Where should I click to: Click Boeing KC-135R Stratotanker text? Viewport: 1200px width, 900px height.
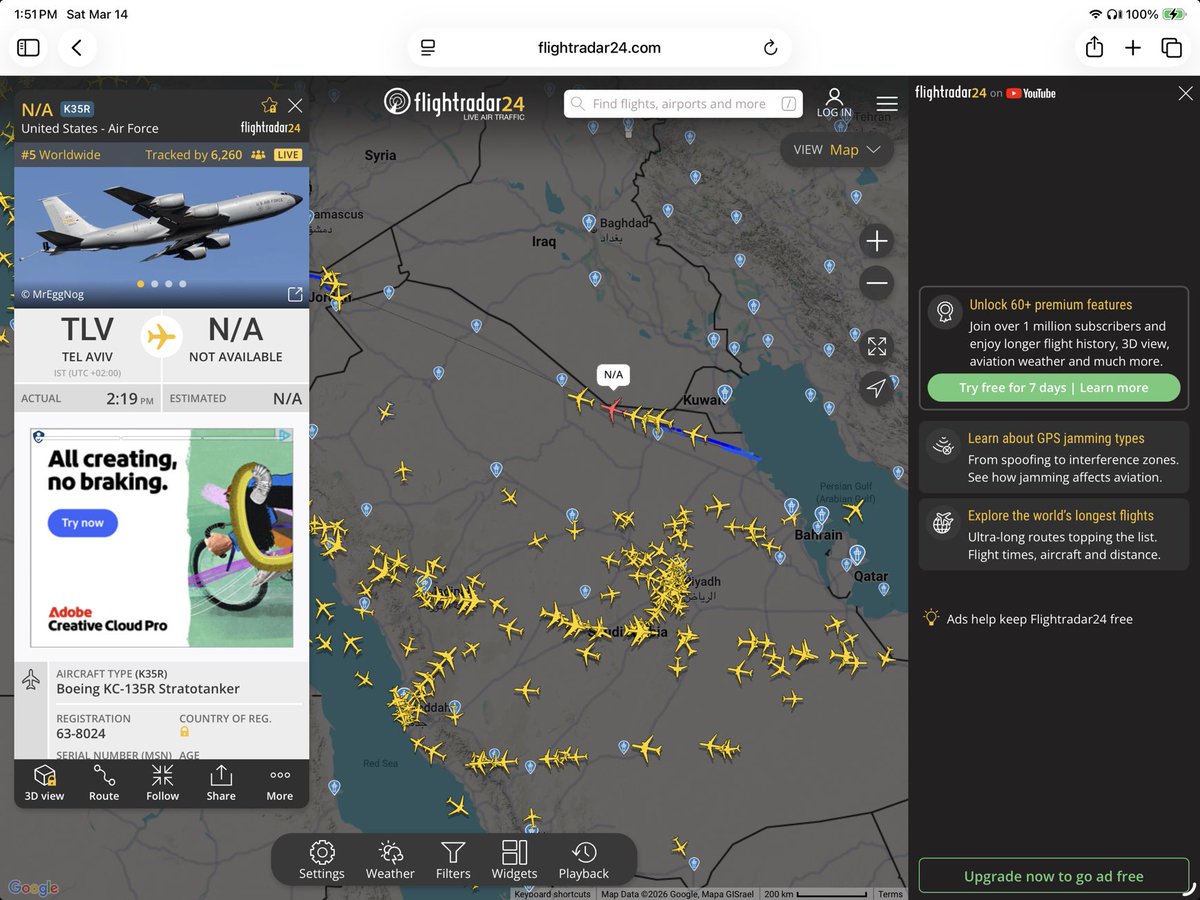tap(148, 689)
